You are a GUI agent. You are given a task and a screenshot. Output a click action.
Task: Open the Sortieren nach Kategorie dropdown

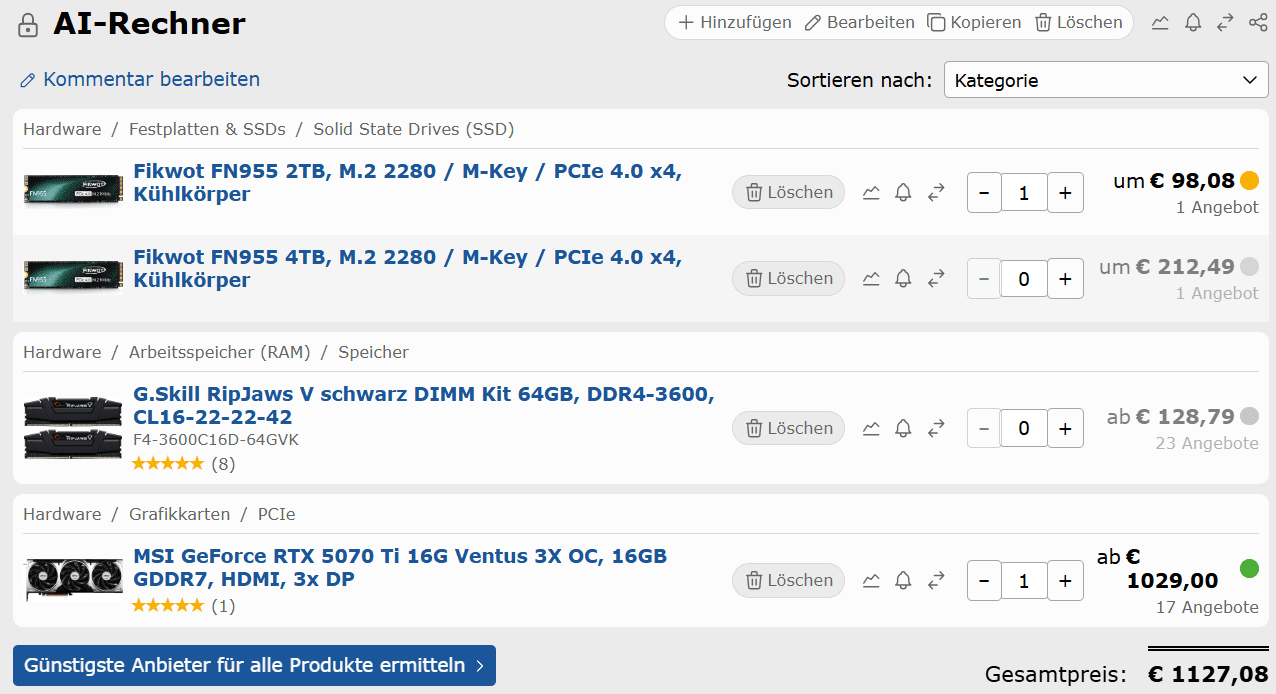point(1106,81)
